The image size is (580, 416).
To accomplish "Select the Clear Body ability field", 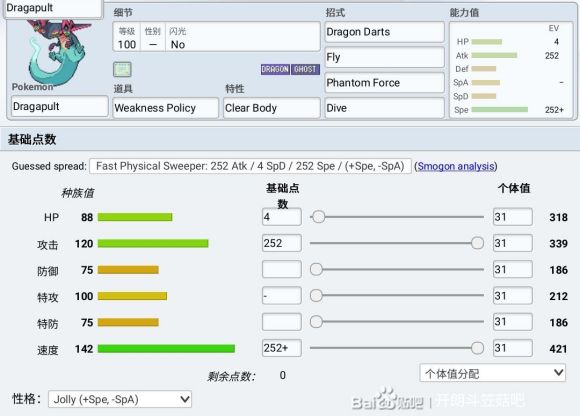I will coord(272,108).
